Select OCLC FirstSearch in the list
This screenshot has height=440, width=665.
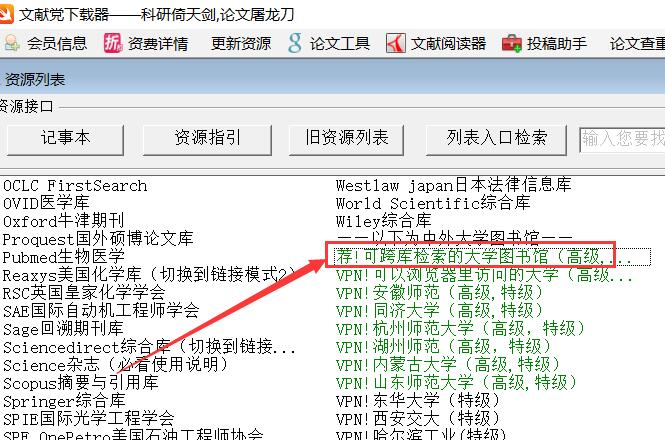pos(75,186)
